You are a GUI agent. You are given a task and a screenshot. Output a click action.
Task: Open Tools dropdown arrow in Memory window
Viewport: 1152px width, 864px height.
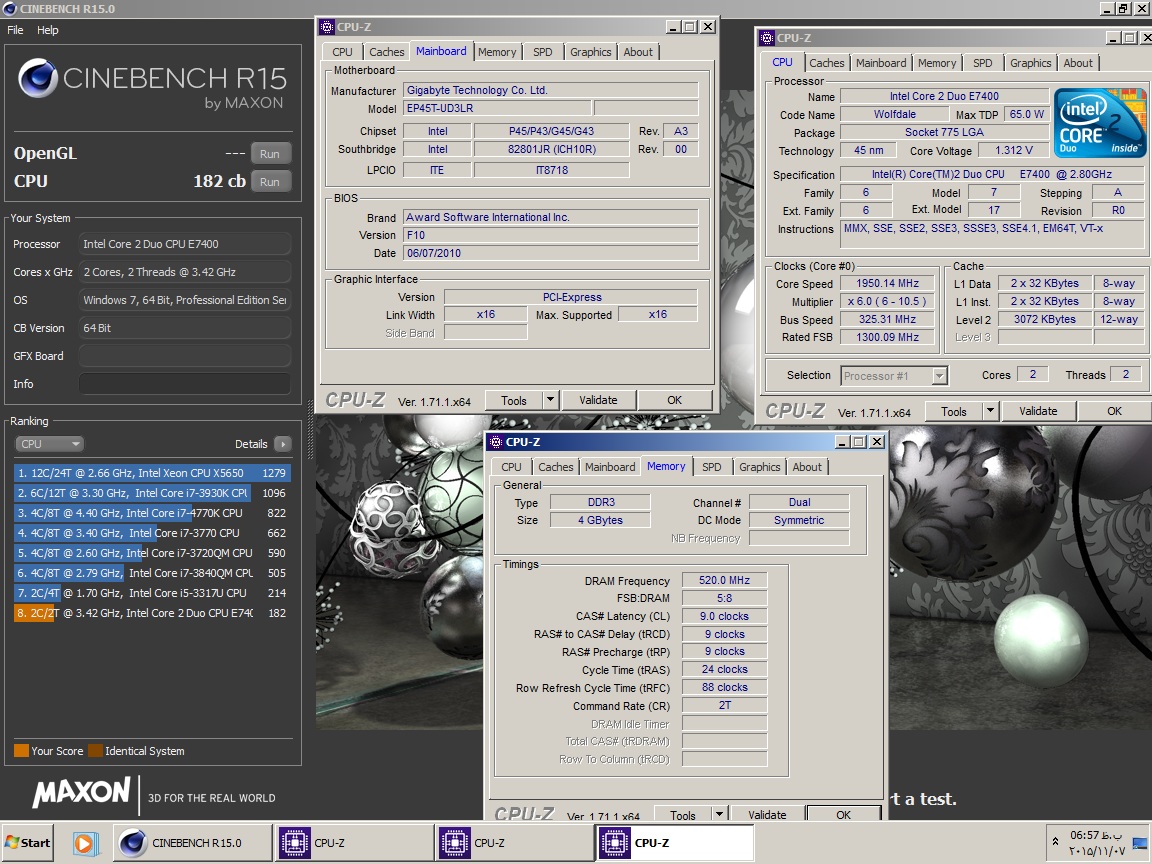(719, 814)
